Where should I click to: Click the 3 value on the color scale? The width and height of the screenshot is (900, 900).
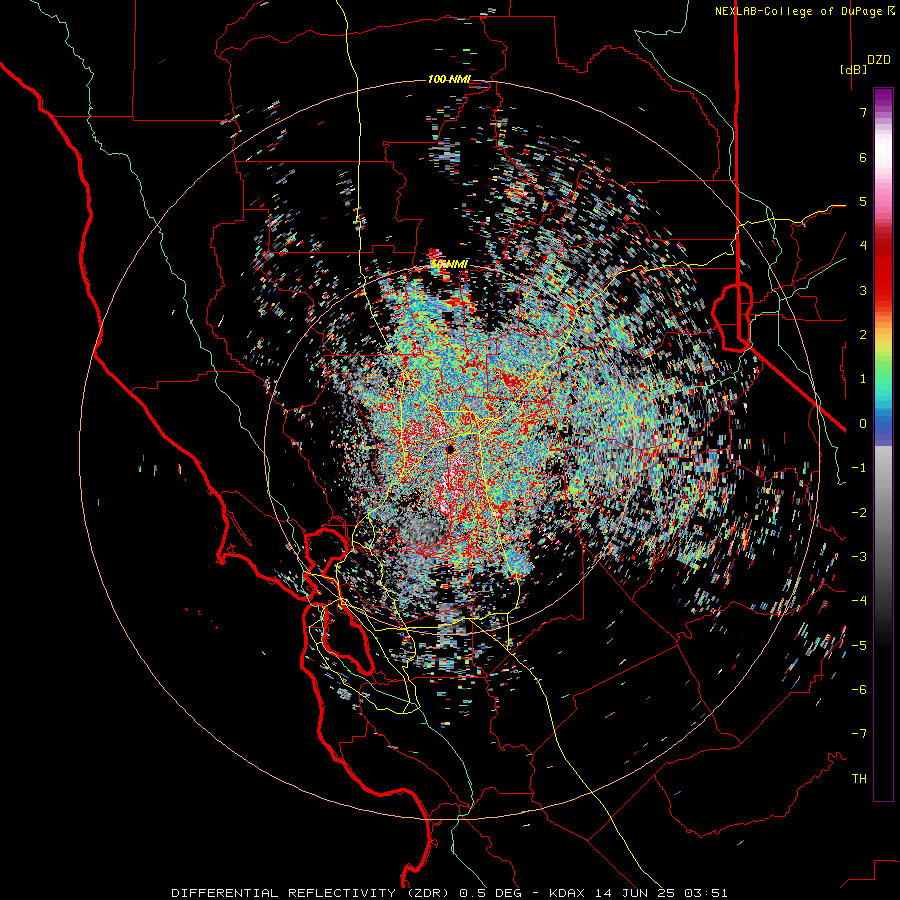[863, 290]
